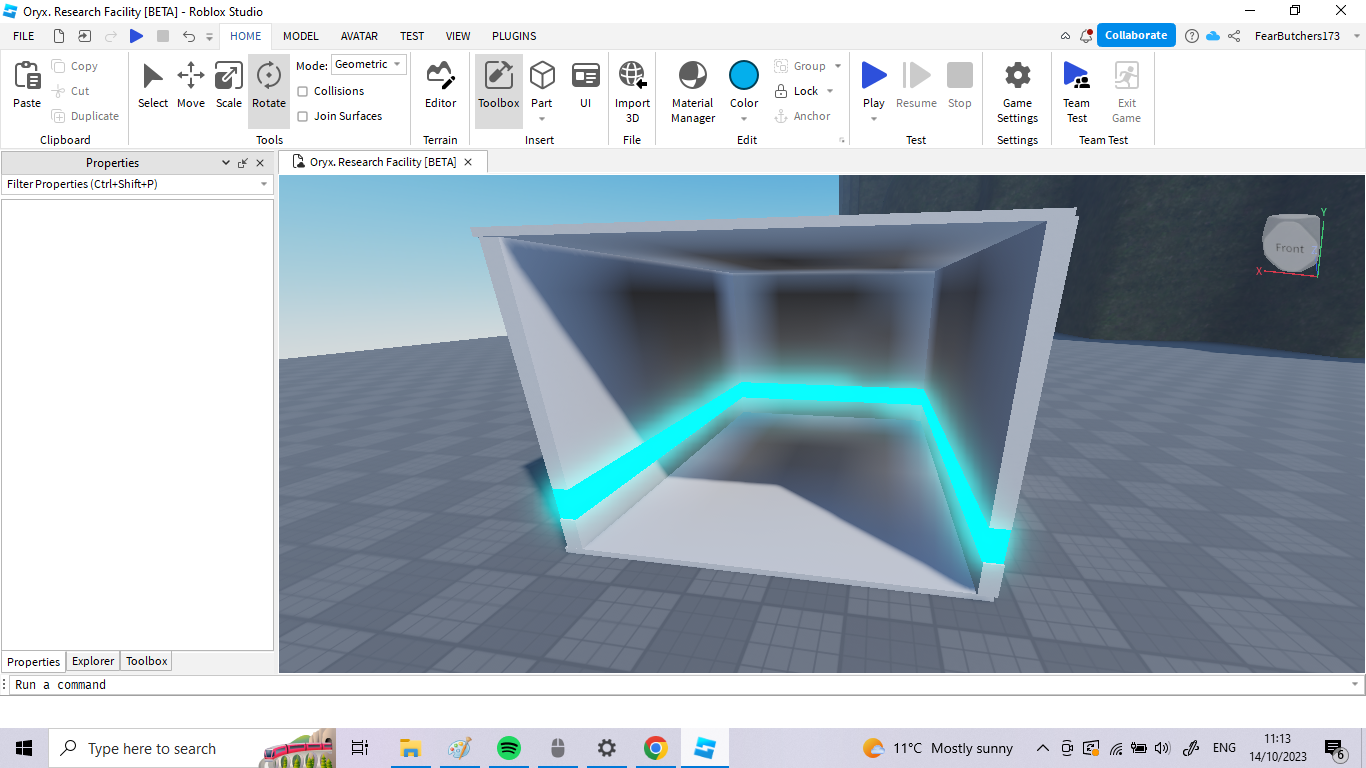Open Google Chrome from the taskbar
The width and height of the screenshot is (1366, 768).
pos(656,748)
